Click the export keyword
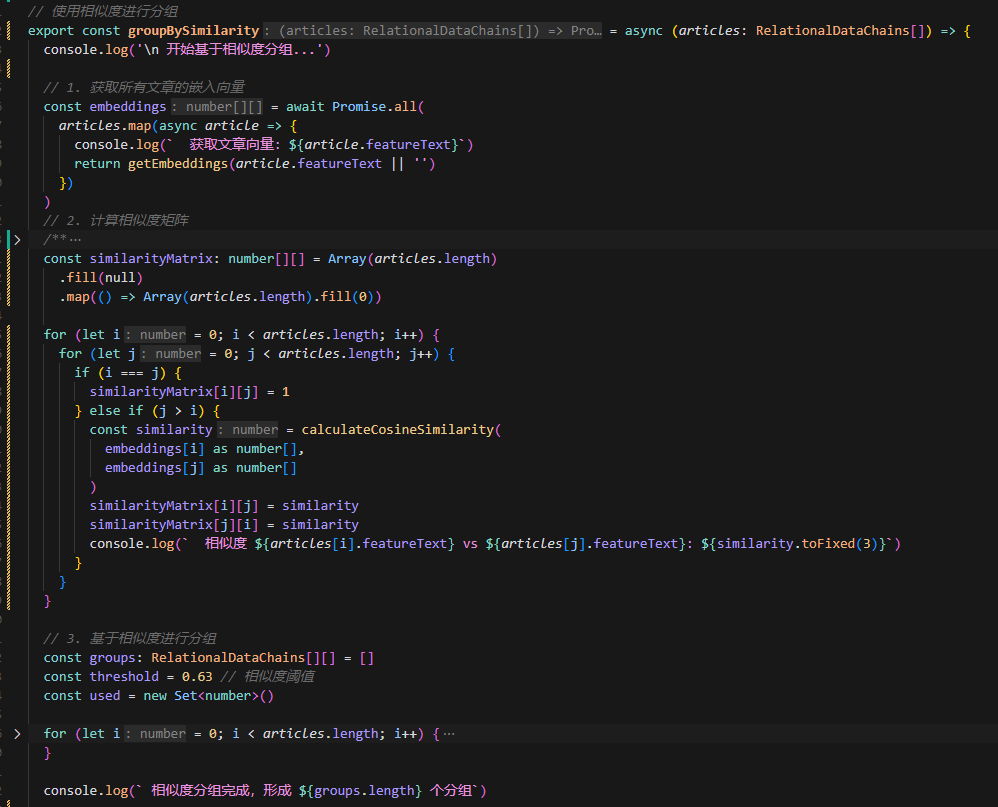The image size is (998, 807). (x=51, y=31)
